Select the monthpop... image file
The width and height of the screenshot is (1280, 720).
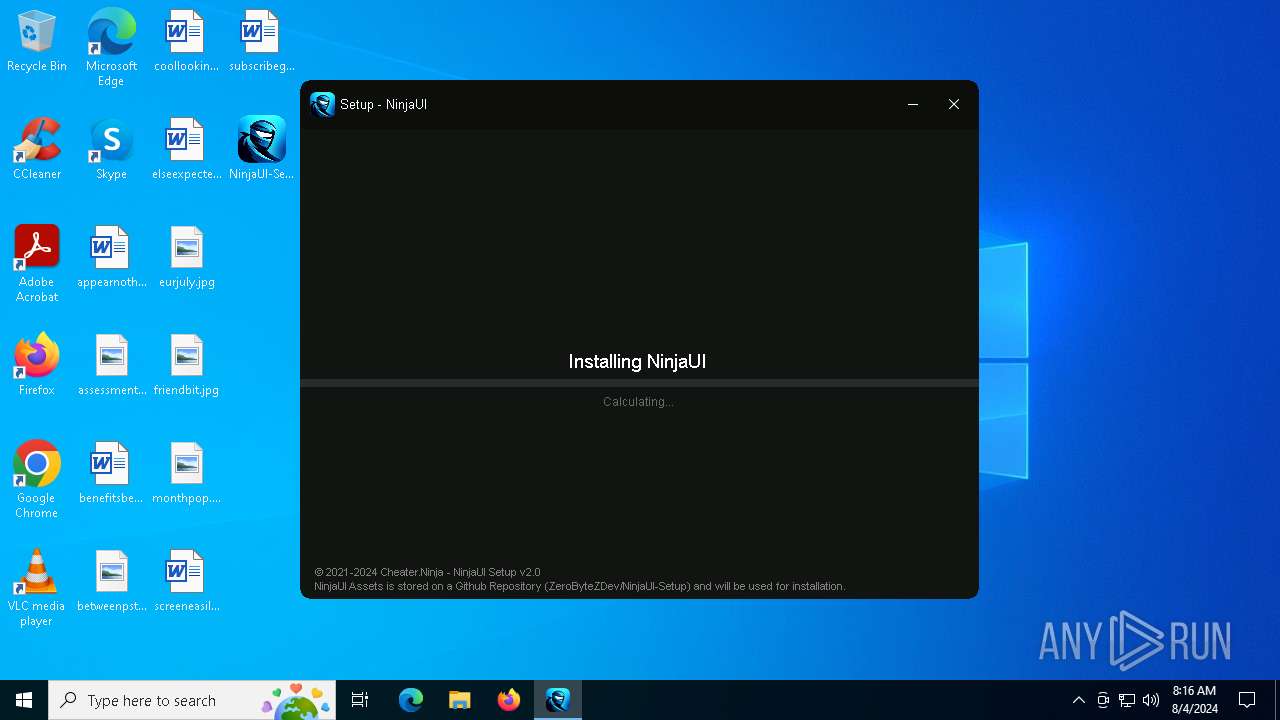coord(186,474)
